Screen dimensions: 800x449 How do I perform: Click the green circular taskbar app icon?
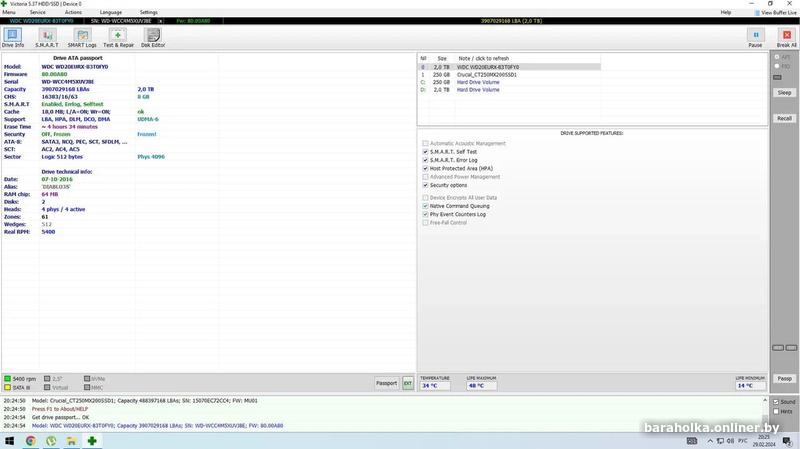point(51,441)
